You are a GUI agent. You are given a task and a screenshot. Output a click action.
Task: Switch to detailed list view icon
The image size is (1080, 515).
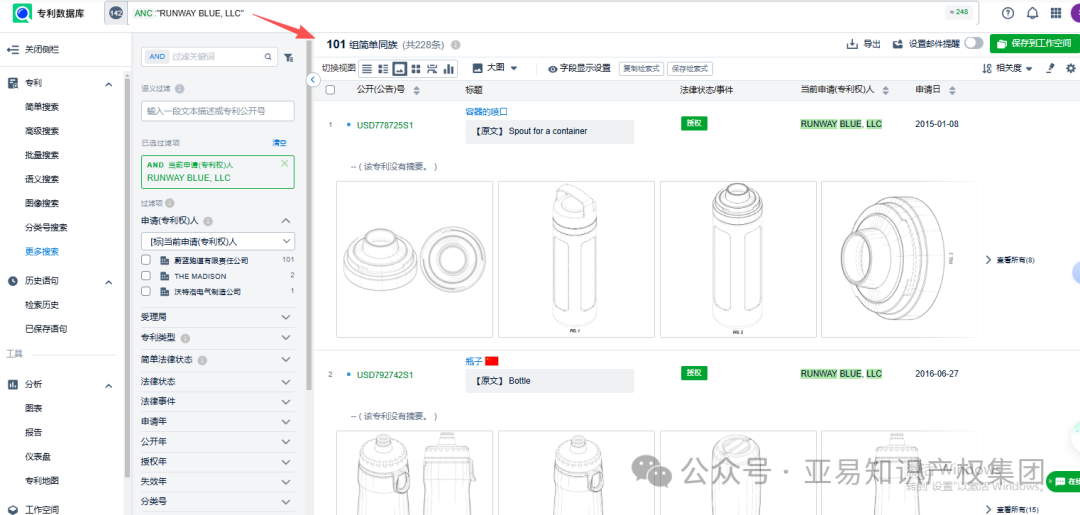pyautogui.click(x=383, y=68)
